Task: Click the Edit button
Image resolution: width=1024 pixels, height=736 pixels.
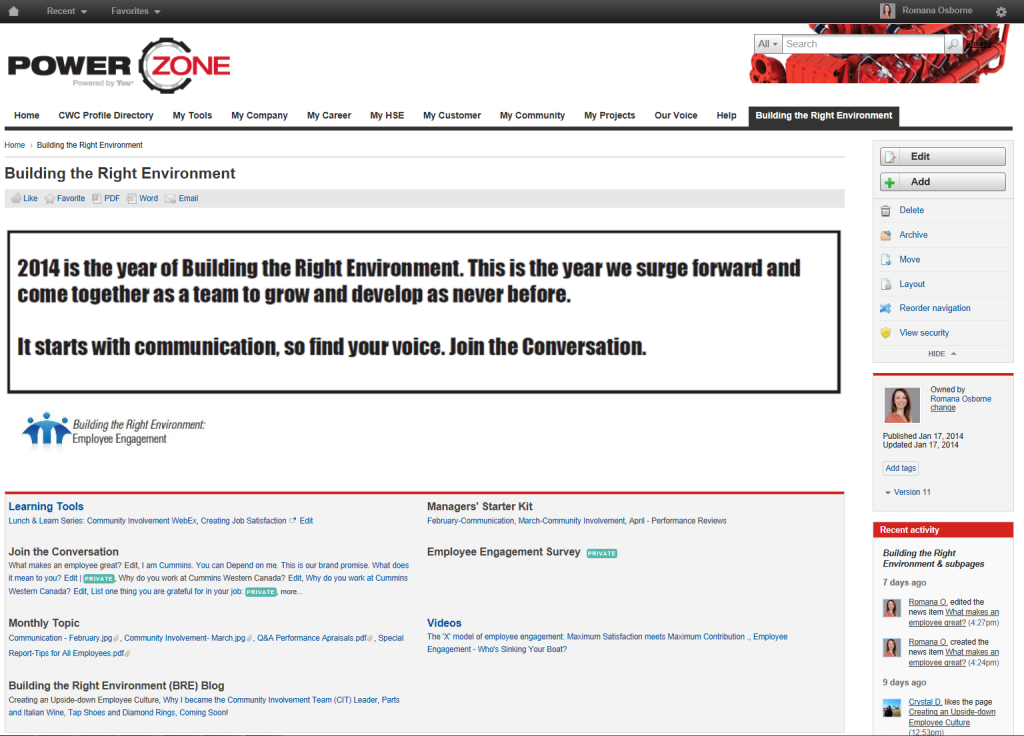Action: click(942, 157)
